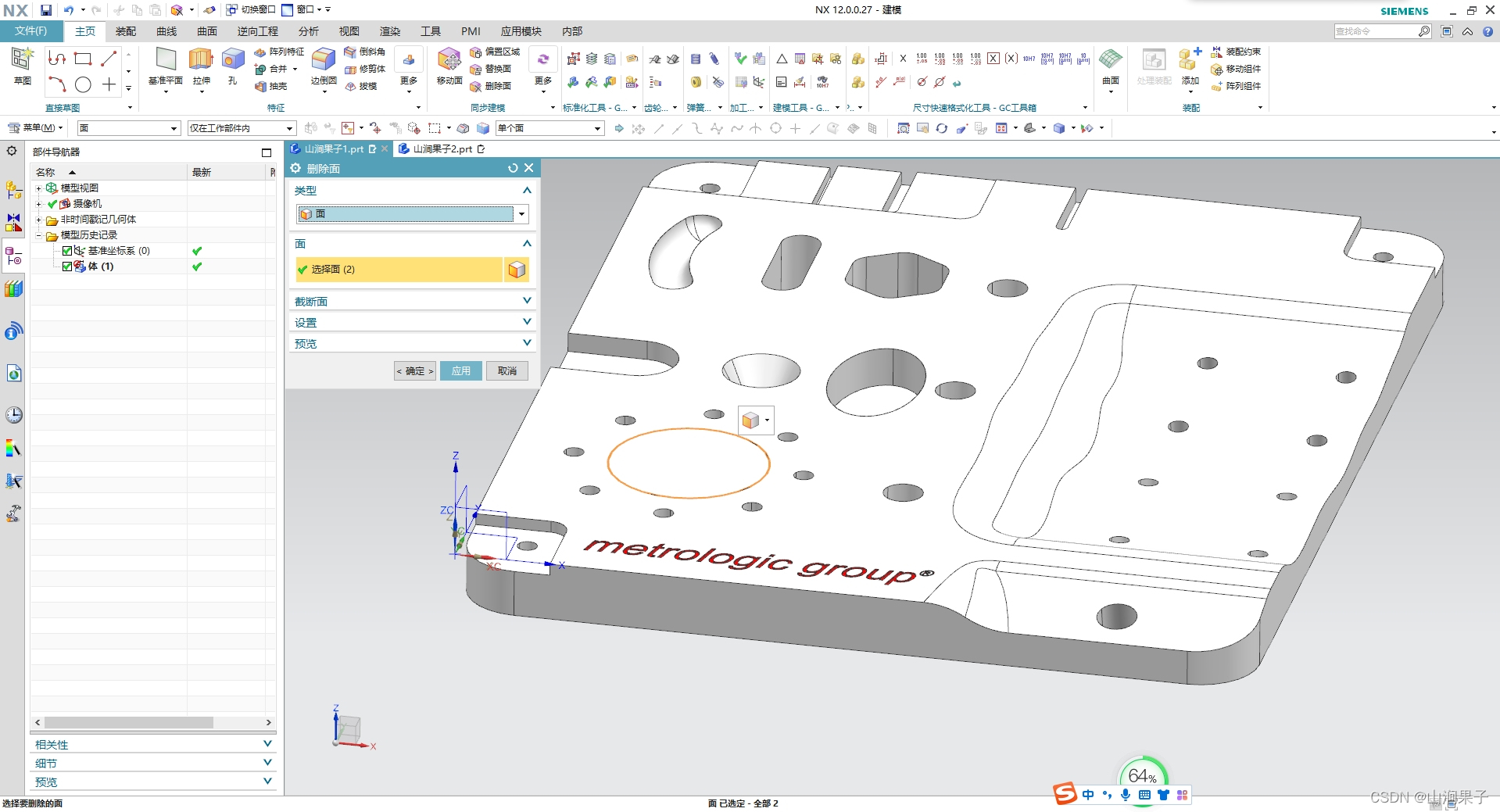Collapse the 模型历史记录 tree node
1500x812 pixels.
pos(38,235)
